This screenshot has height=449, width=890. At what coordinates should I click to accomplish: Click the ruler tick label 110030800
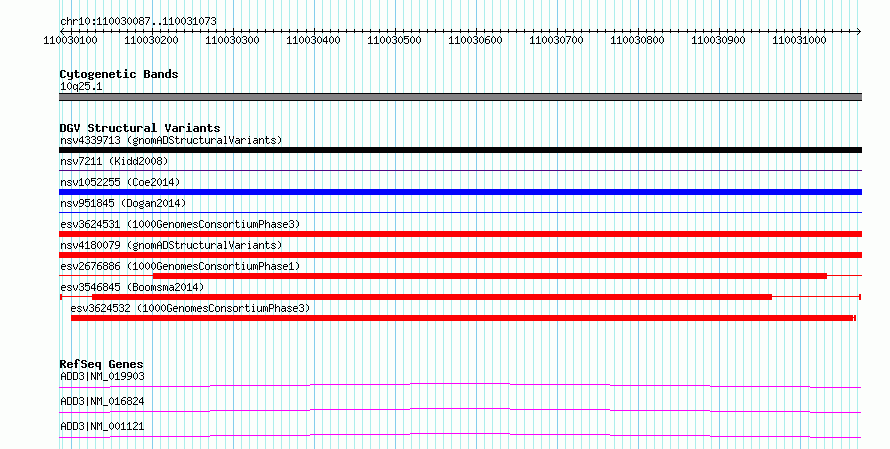pos(637,40)
